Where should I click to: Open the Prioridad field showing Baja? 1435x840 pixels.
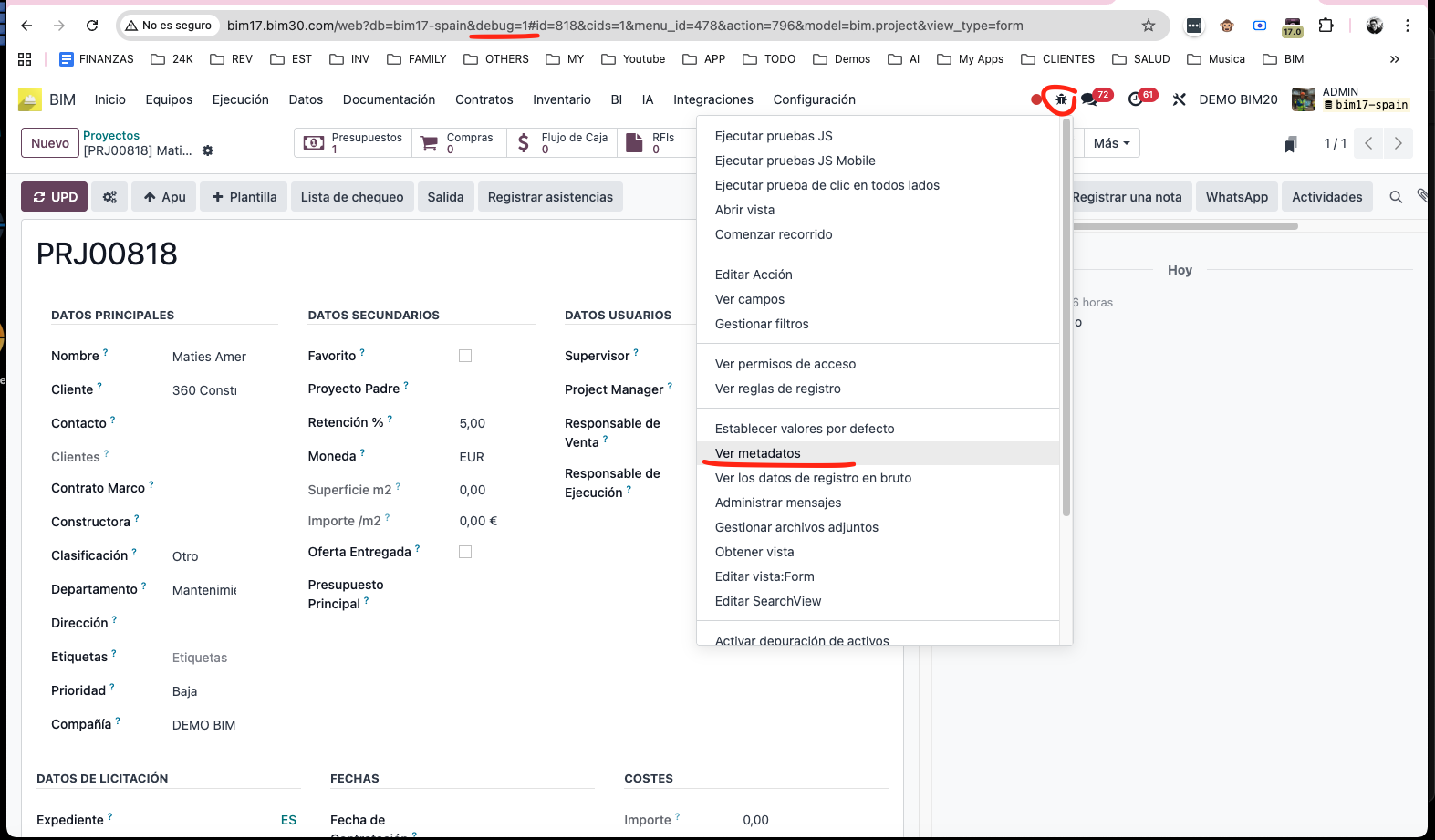185,691
